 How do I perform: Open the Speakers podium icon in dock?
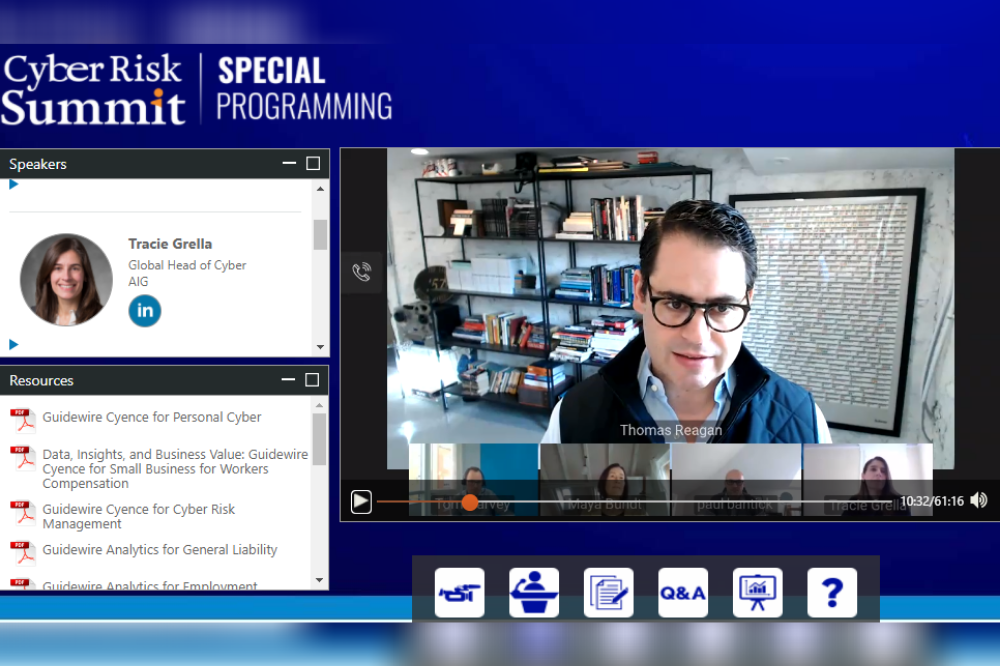click(534, 593)
